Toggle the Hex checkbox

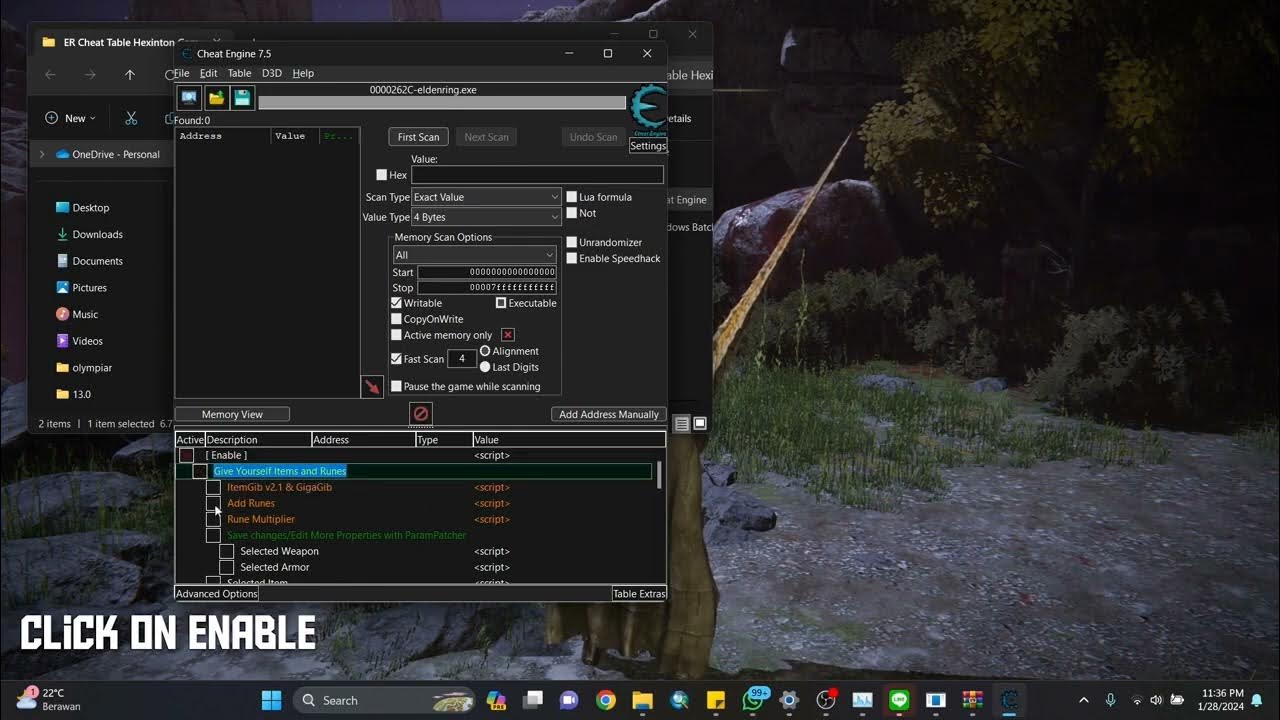click(381, 175)
